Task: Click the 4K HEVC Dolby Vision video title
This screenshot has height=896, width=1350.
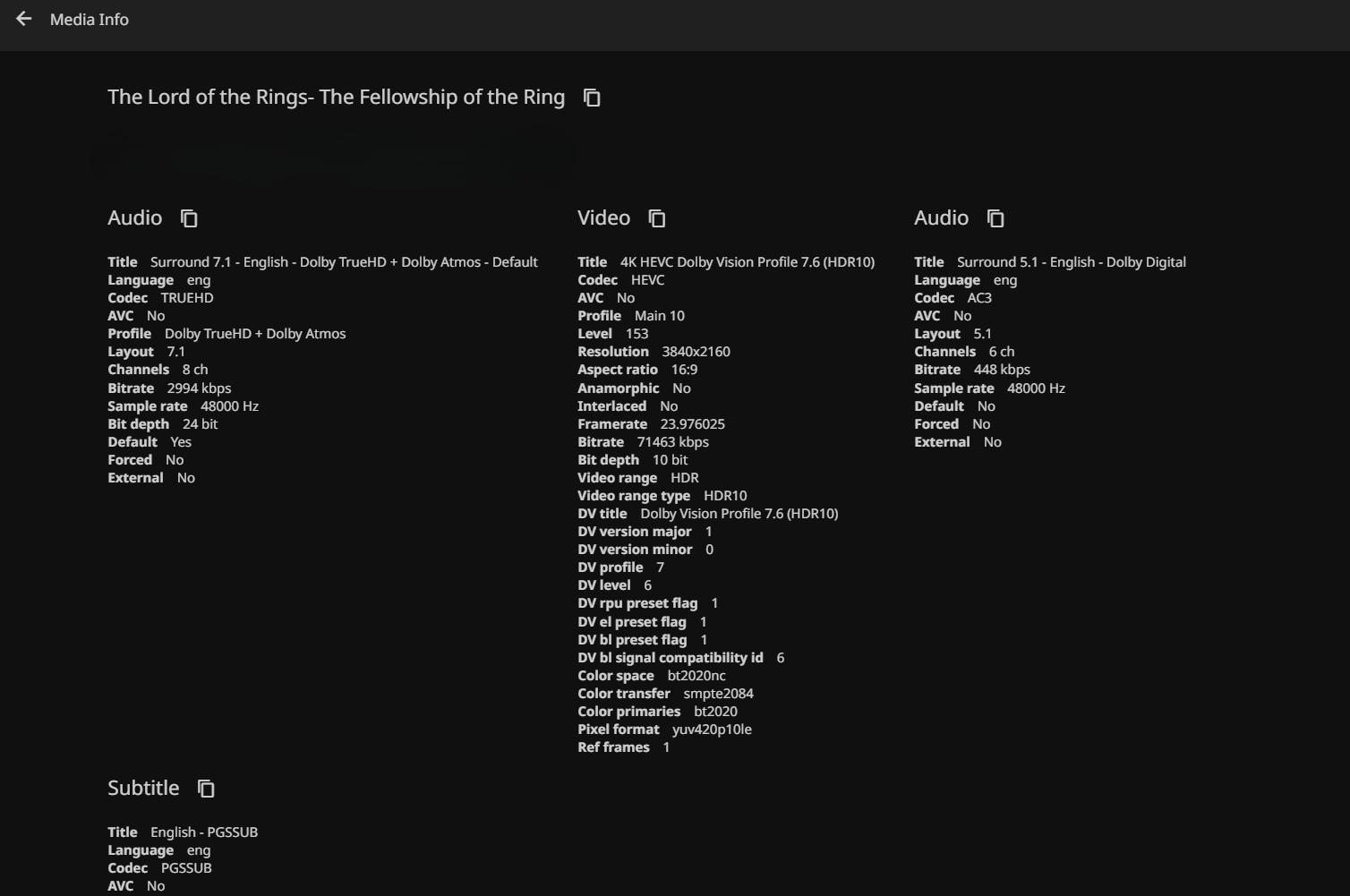Action: coord(747,262)
